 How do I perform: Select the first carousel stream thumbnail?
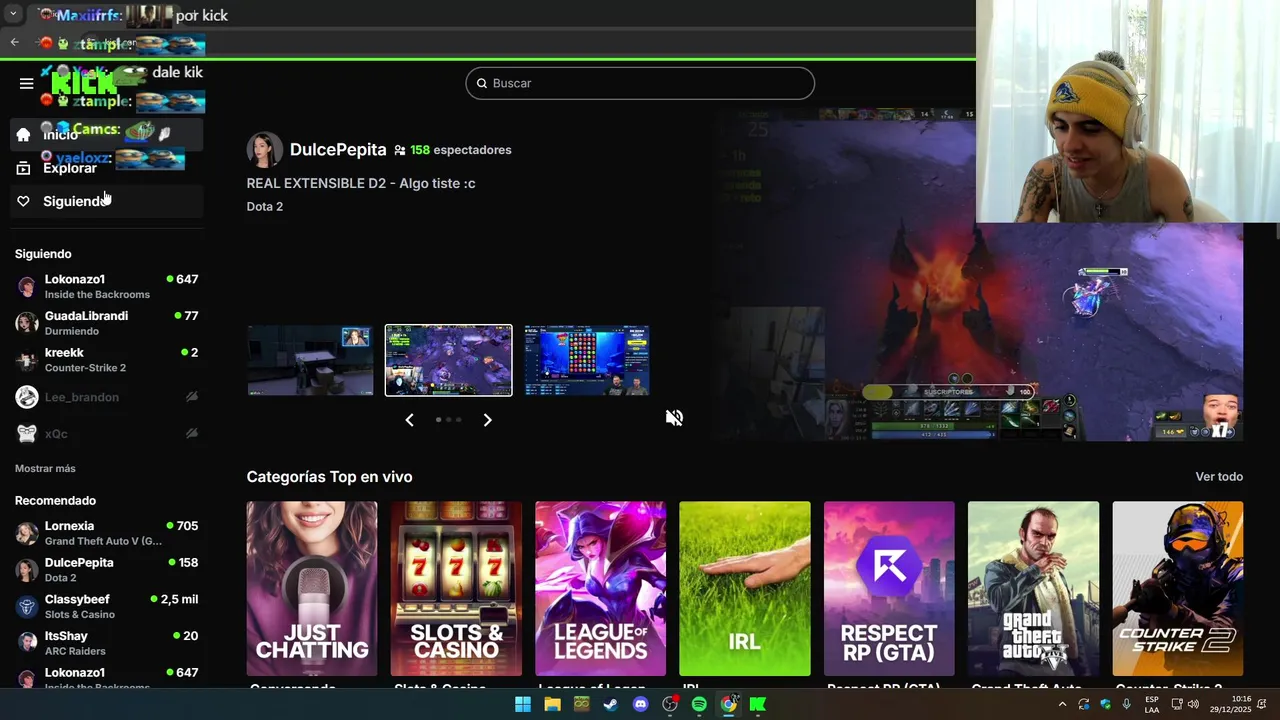click(x=310, y=360)
